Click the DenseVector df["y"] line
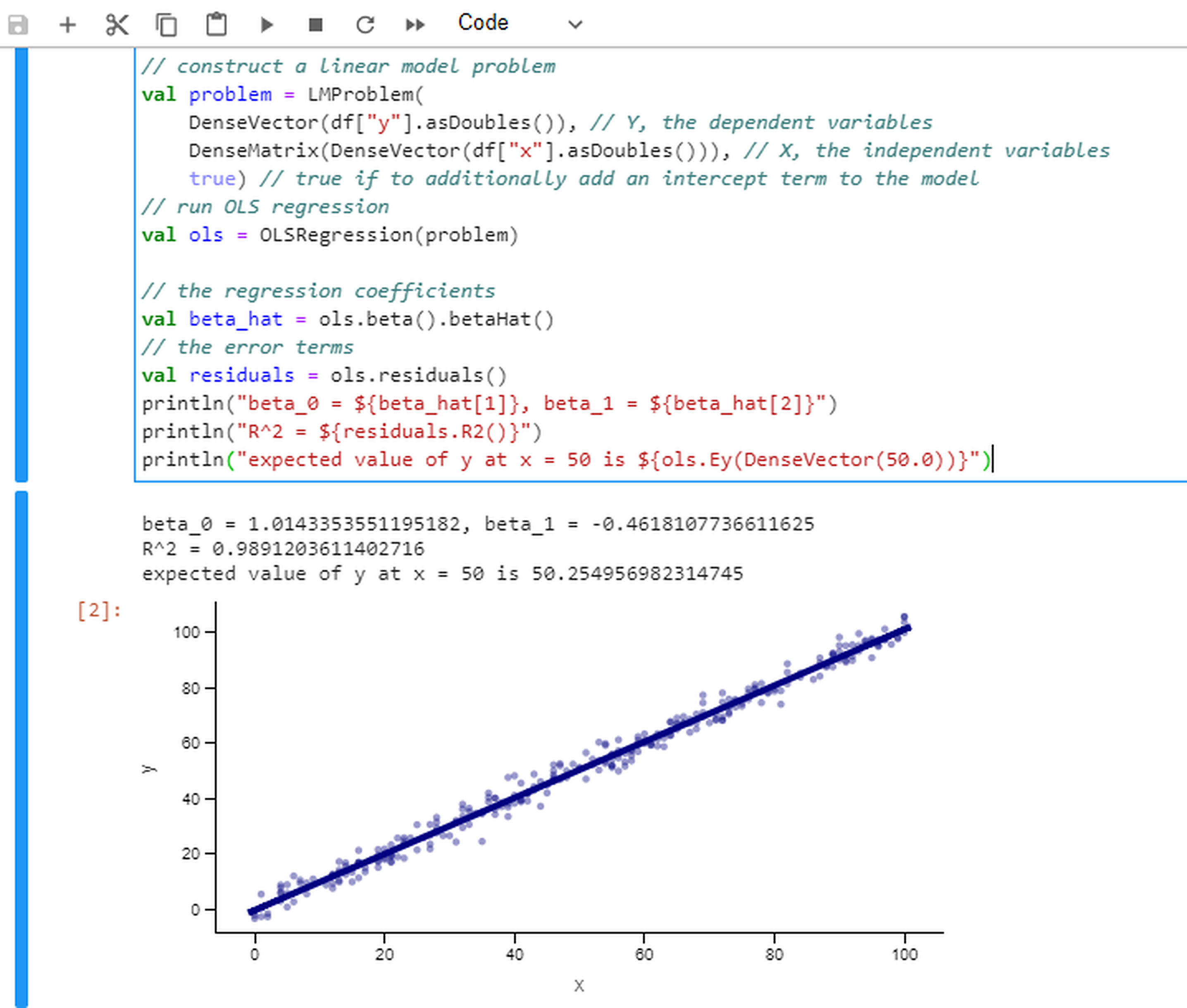 click(560, 122)
